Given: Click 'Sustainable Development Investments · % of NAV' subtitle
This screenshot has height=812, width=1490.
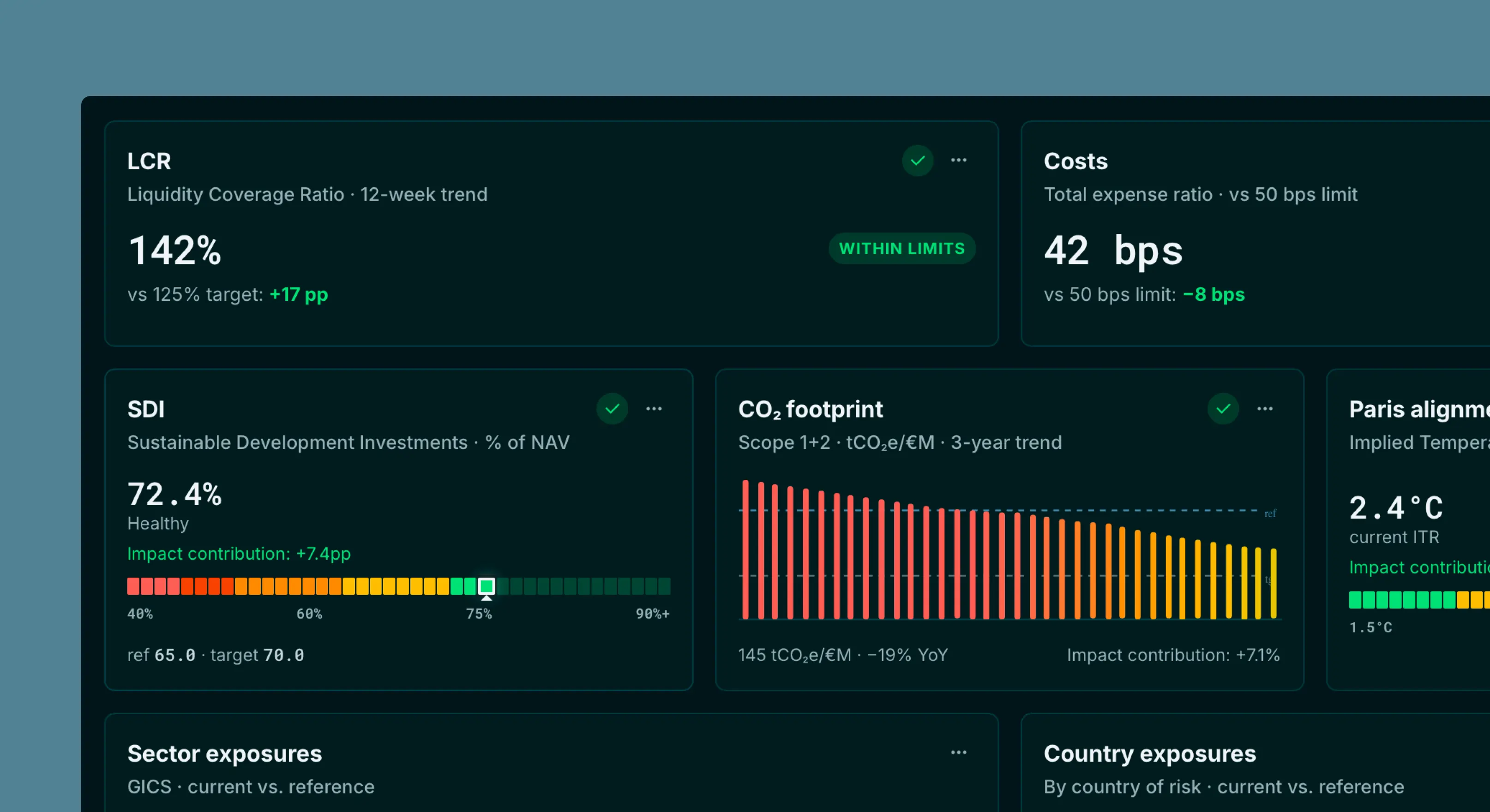Looking at the screenshot, I should (x=348, y=443).
